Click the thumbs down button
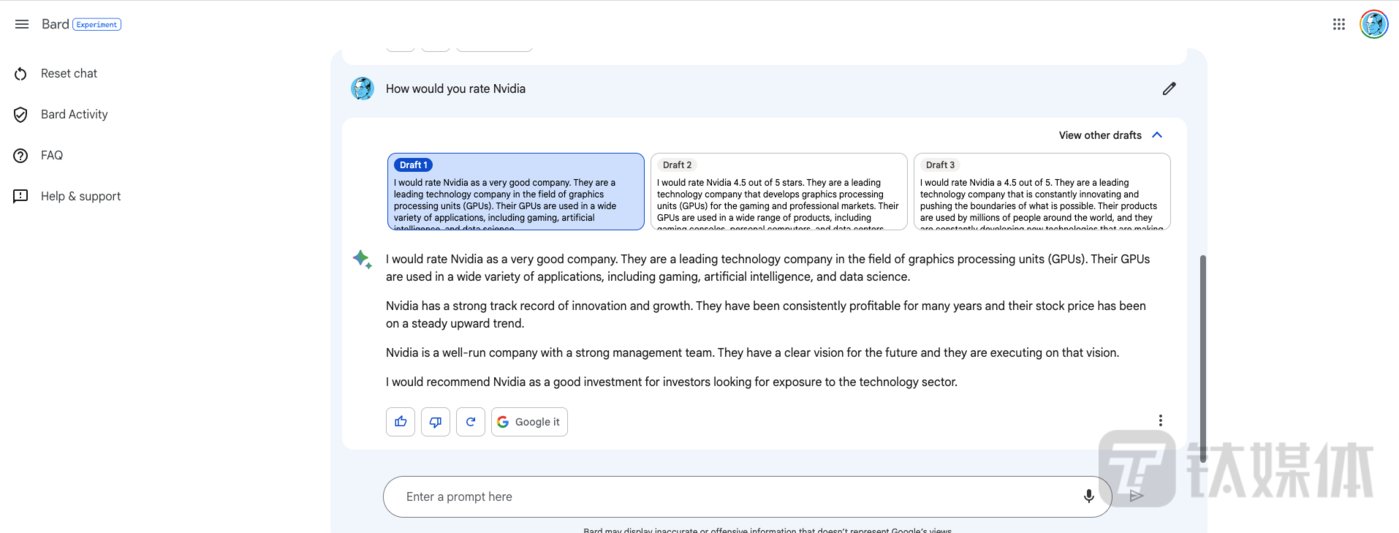Viewport: 1399px width, 533px height. [435, 422]
